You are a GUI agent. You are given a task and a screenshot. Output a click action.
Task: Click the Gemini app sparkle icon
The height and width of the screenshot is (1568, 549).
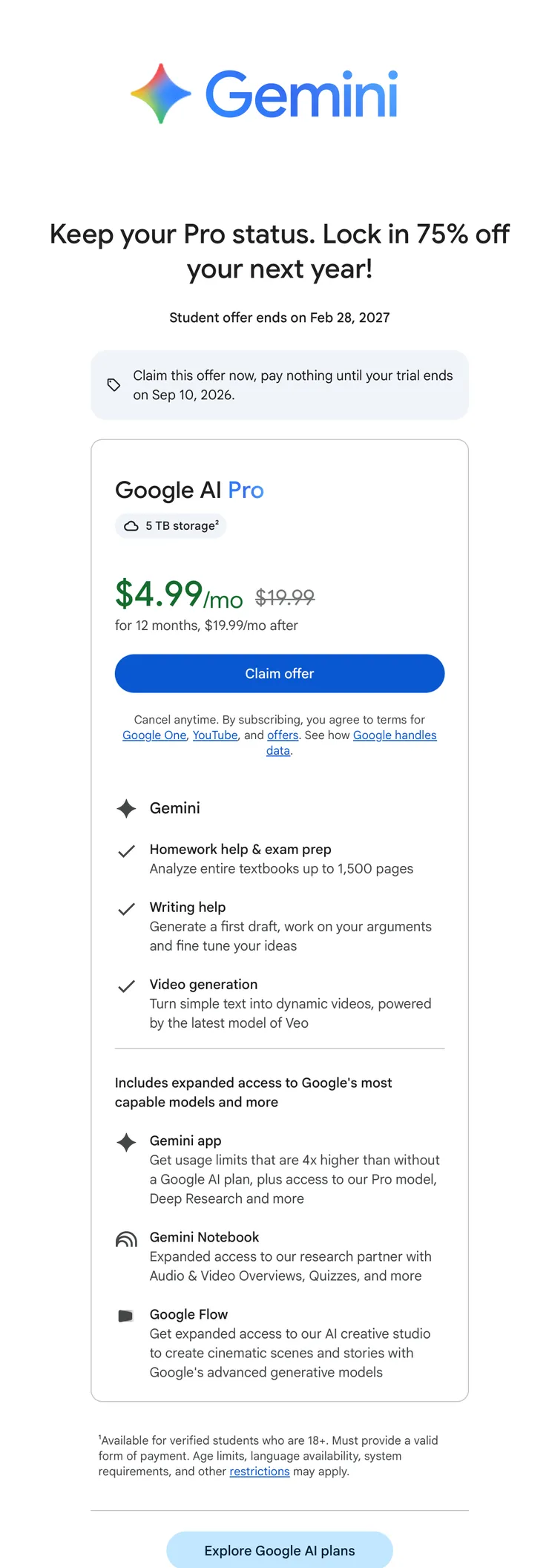[127, 1142]
